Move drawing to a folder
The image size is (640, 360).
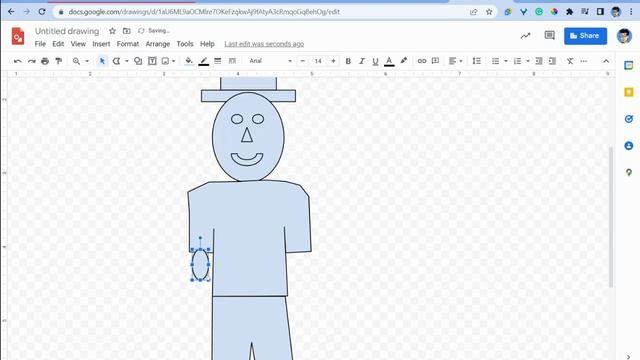click(x=127, y=31)
